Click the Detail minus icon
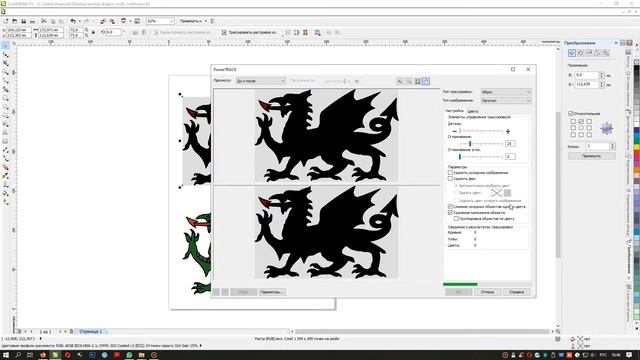Screen dimensions: 640x360 click(x=454, y=131)
